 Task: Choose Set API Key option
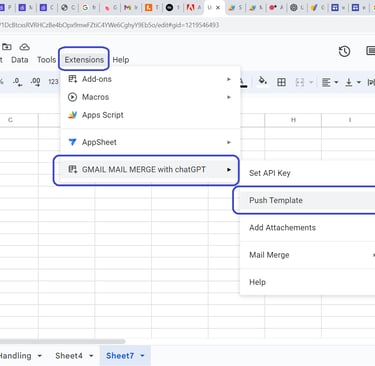click(x=307, y=173)
